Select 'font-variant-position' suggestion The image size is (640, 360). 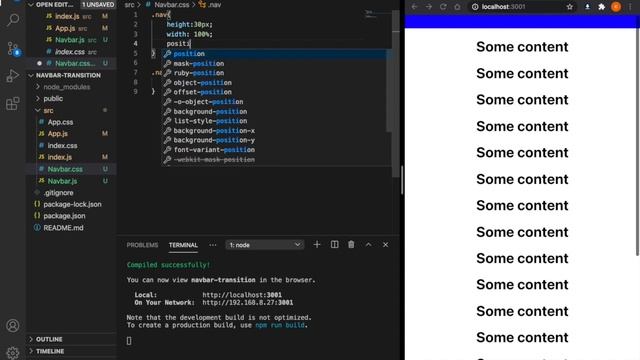point(274,150)
